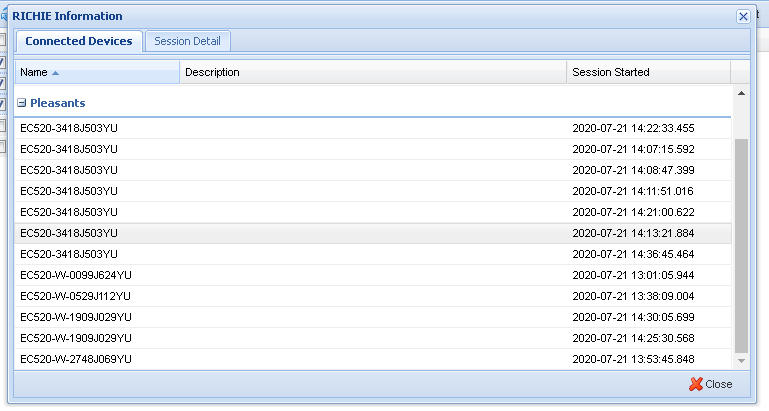Screen dimensions: 769x411
Task: Click the scrollbar up arrow
Action: pyautogui.click(x=741, y=93)
